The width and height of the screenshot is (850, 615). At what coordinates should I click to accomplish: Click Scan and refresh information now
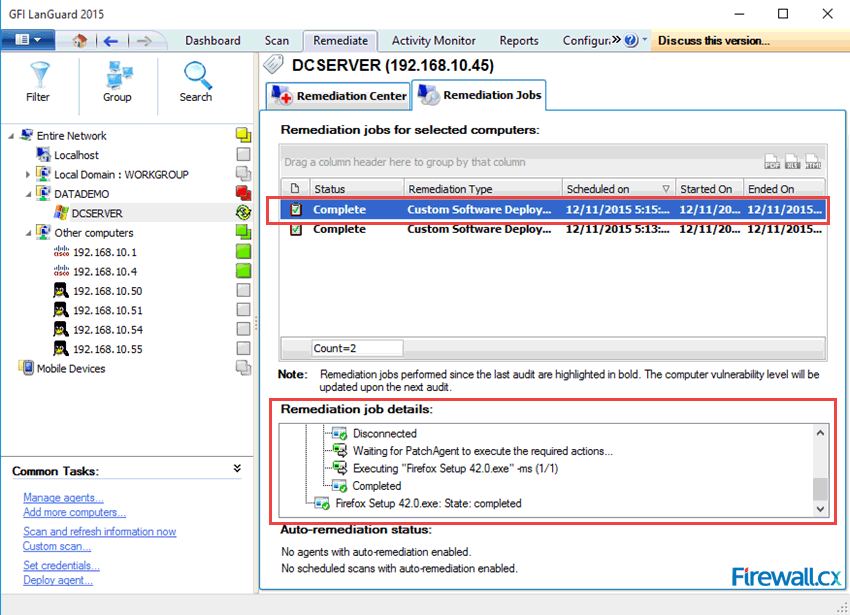pyautogui.click(x=99, y=531)
